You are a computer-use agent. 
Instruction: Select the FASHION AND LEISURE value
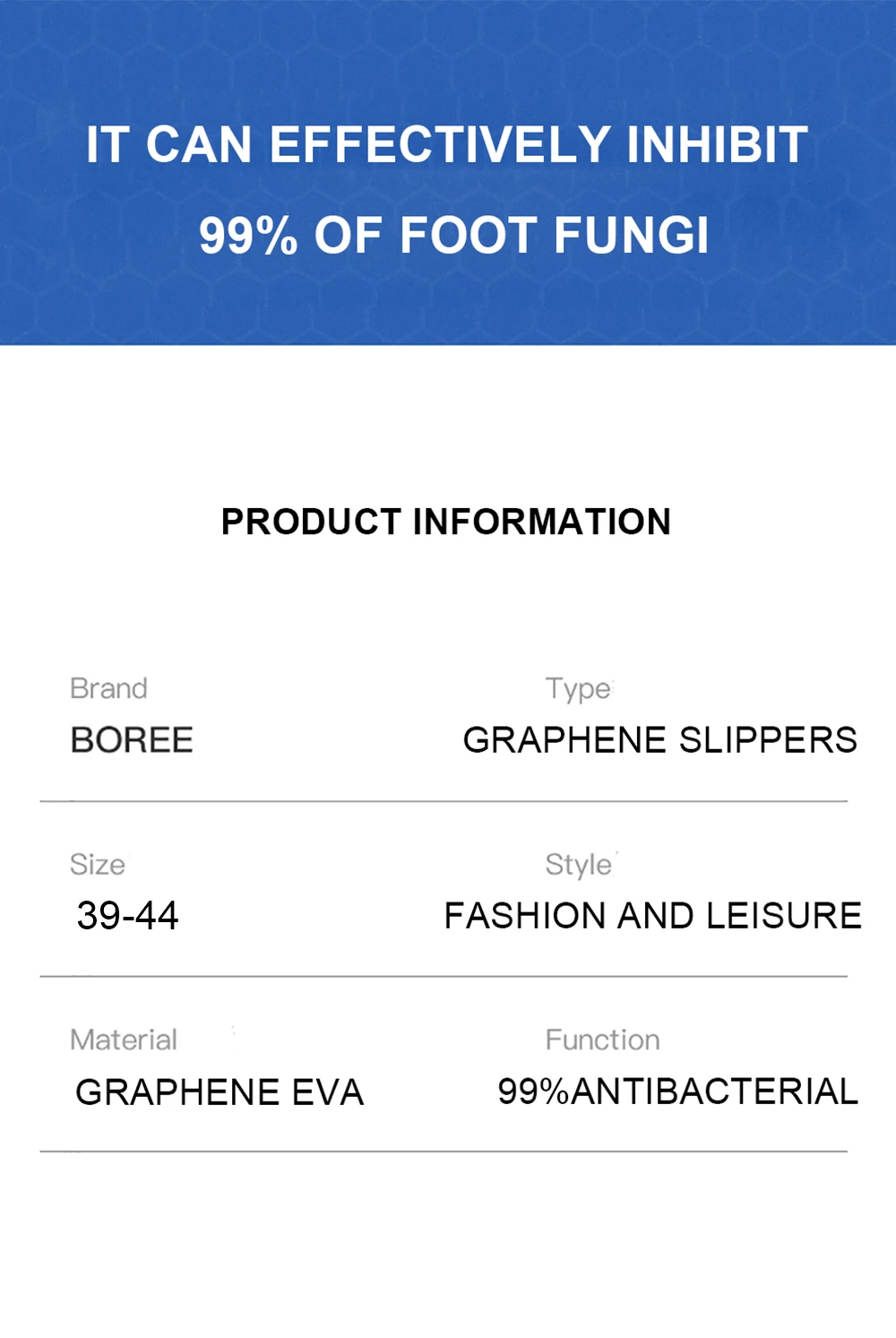652,916
